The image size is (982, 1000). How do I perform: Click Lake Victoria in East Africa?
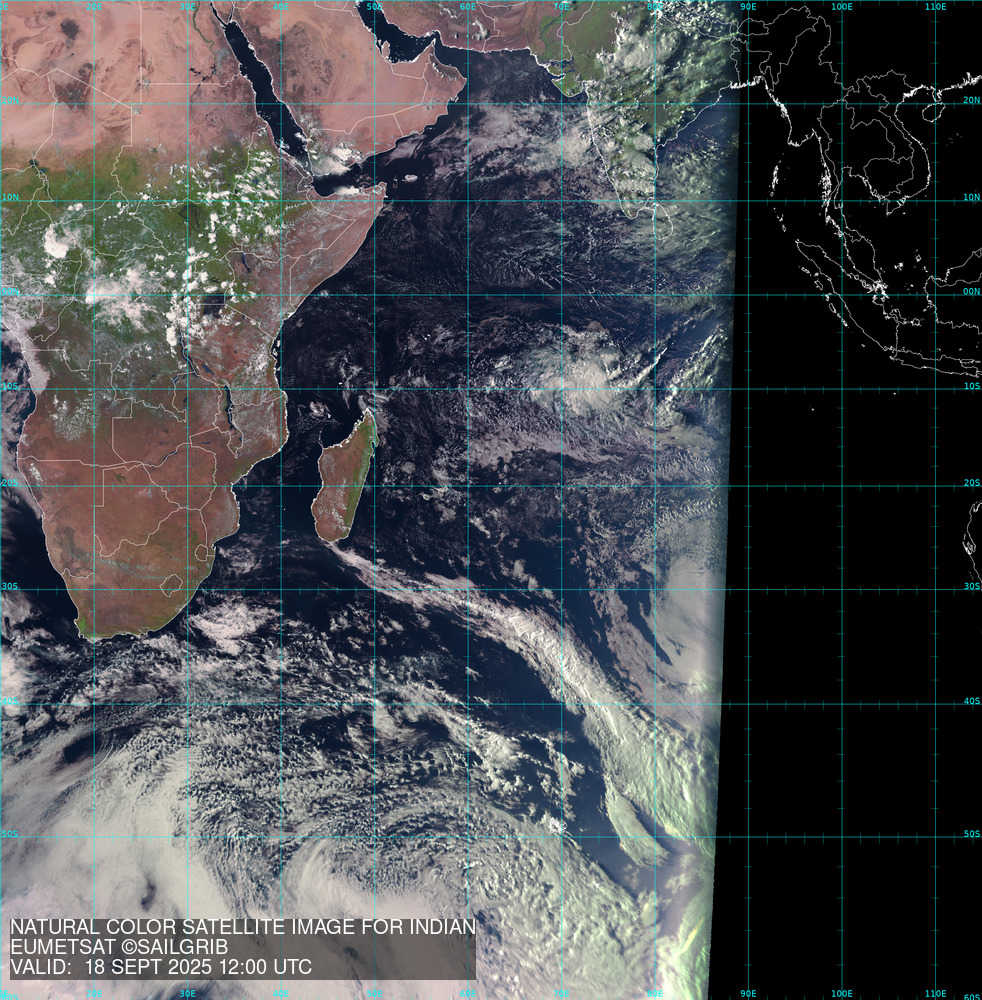click(212, 303)
